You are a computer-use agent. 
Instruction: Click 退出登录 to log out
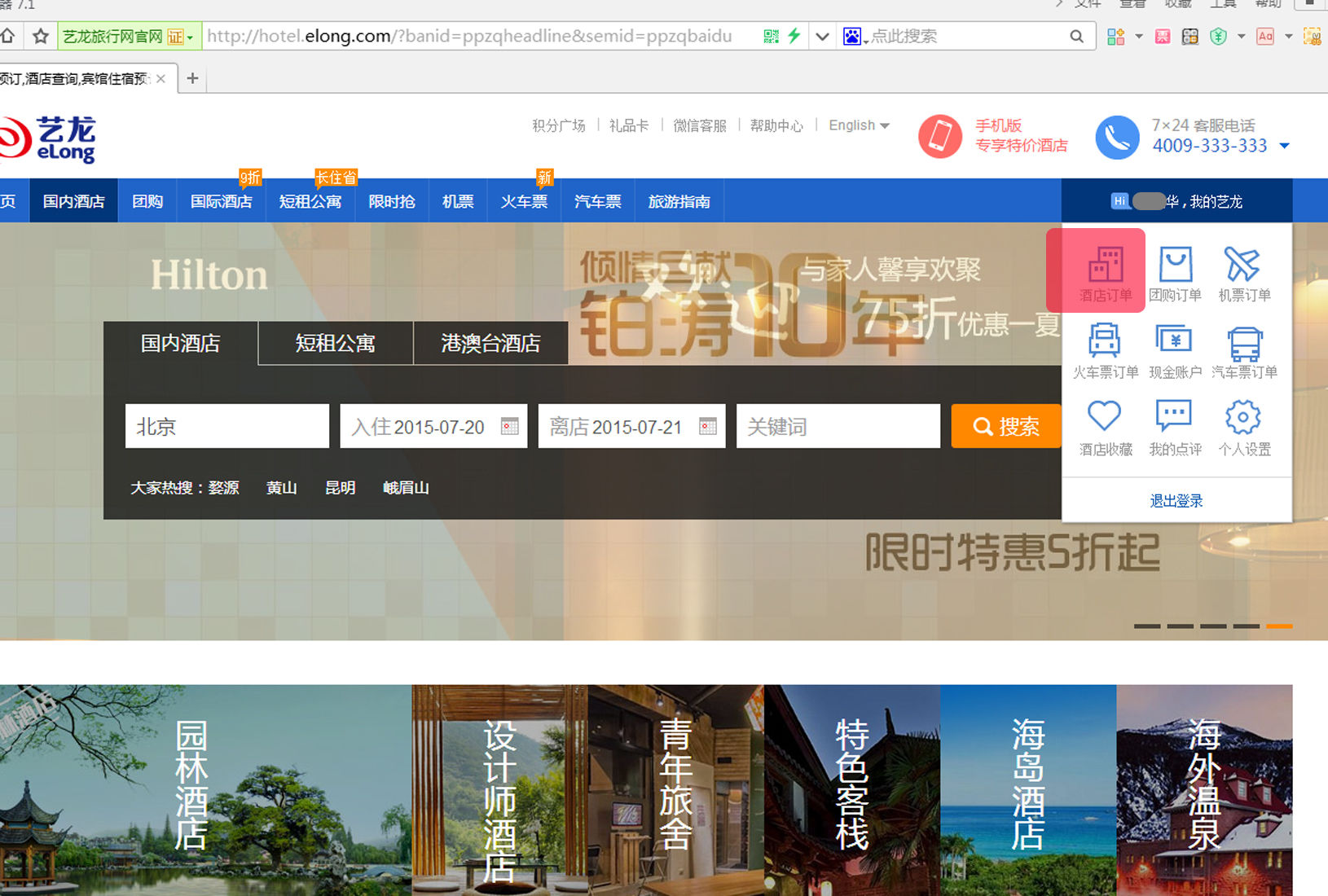1176,500
